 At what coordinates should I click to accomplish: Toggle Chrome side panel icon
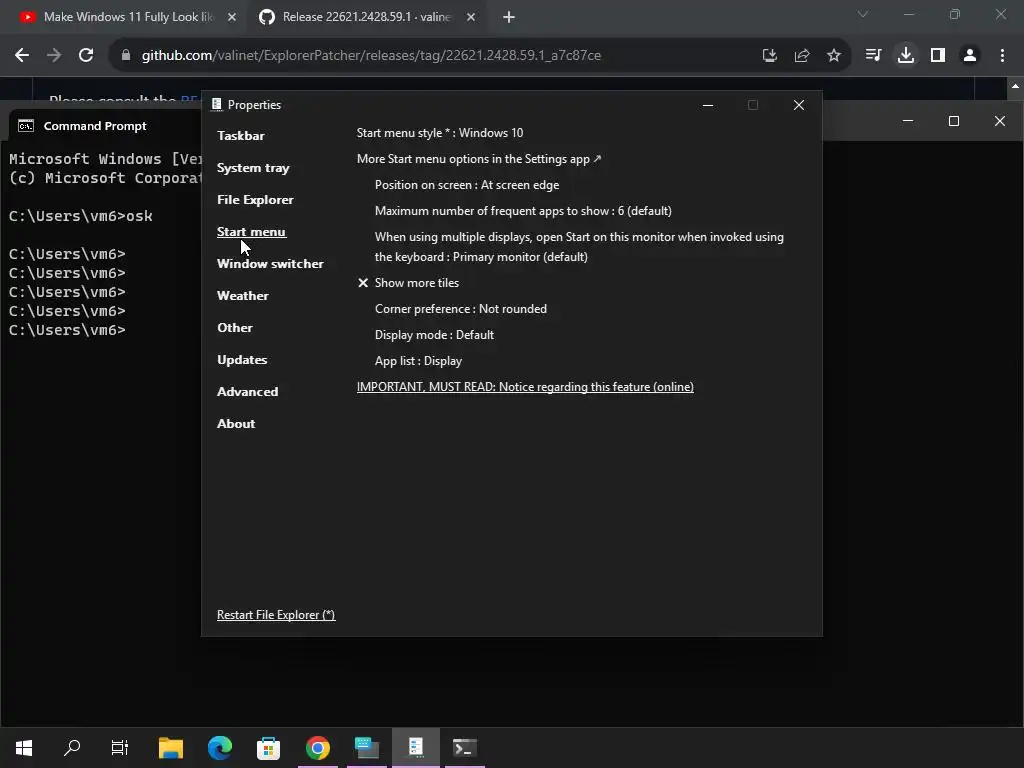938,56
